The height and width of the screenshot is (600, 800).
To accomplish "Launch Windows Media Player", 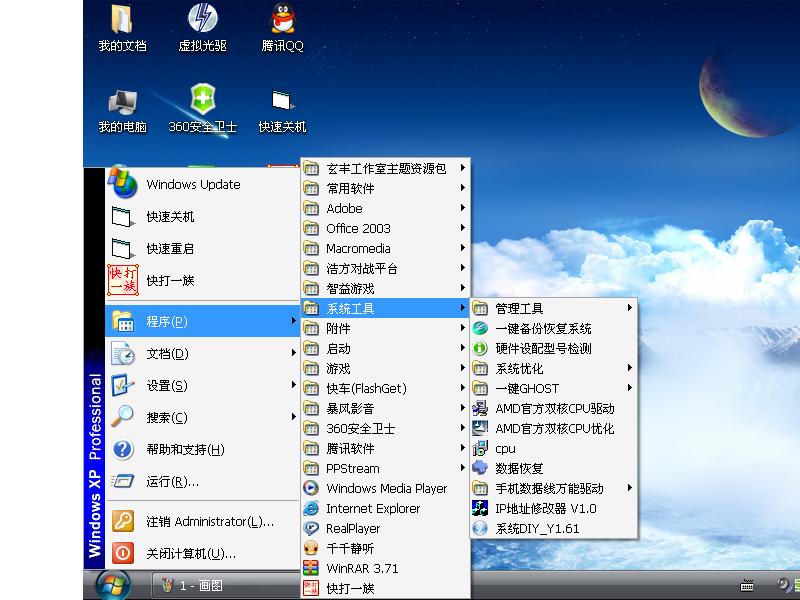I will 386,488.
